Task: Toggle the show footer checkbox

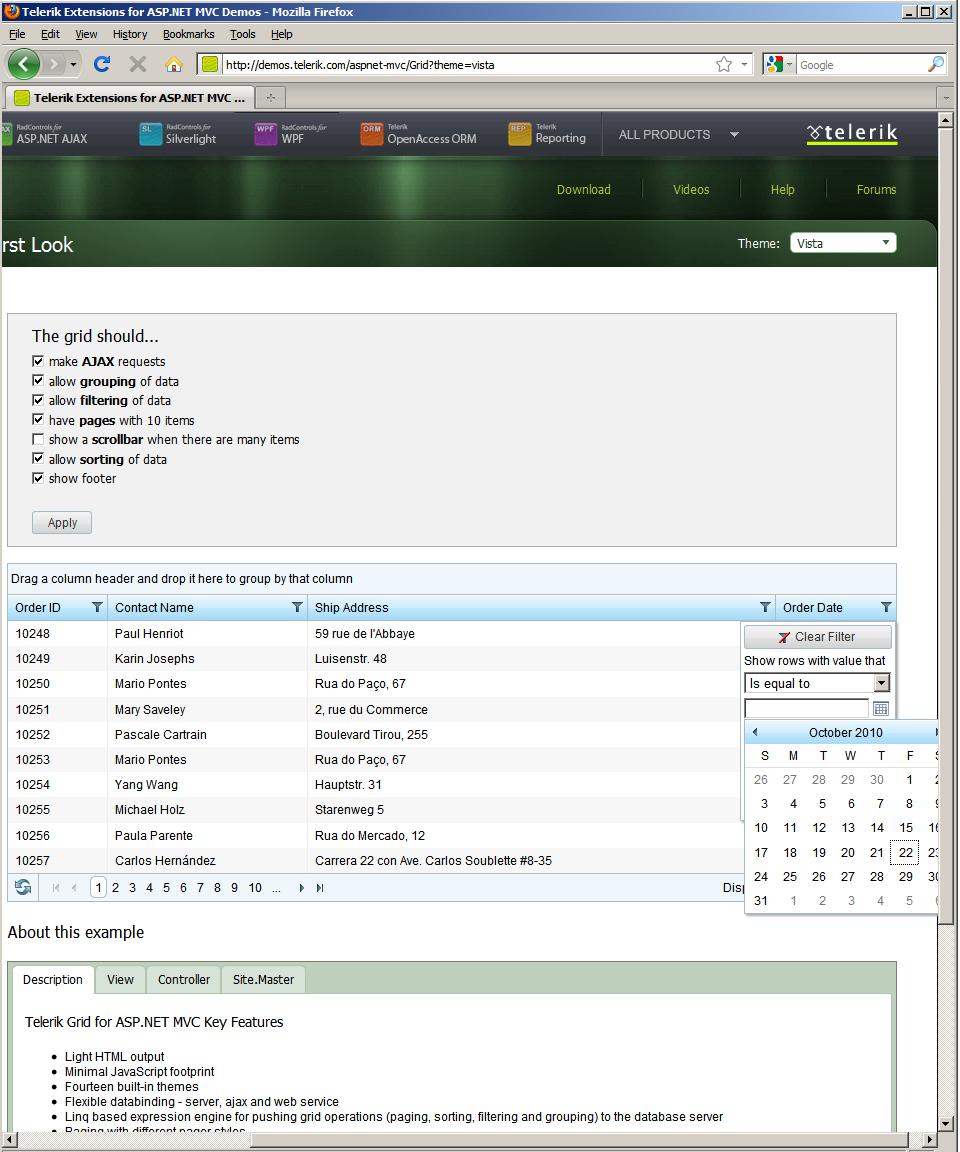Action: pyautogui.click(x=38, y=478)
